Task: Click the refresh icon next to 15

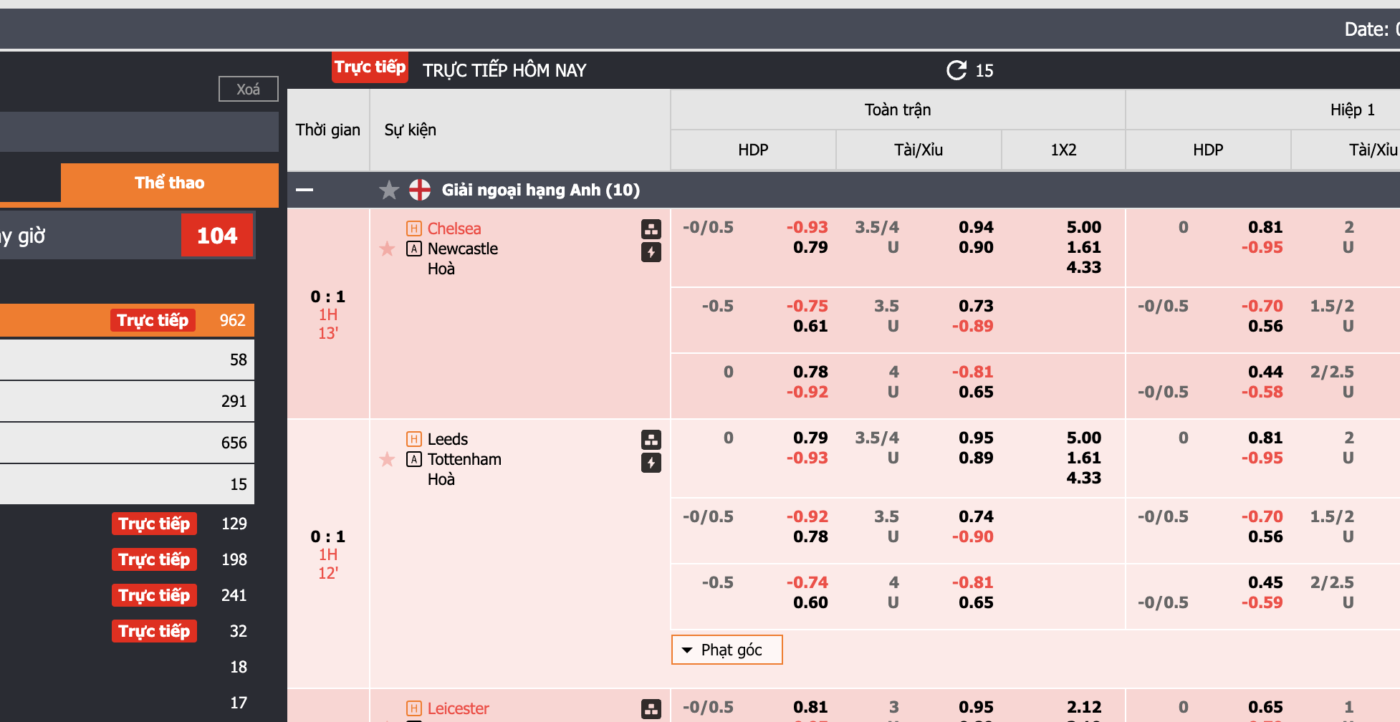Action: 956,70
